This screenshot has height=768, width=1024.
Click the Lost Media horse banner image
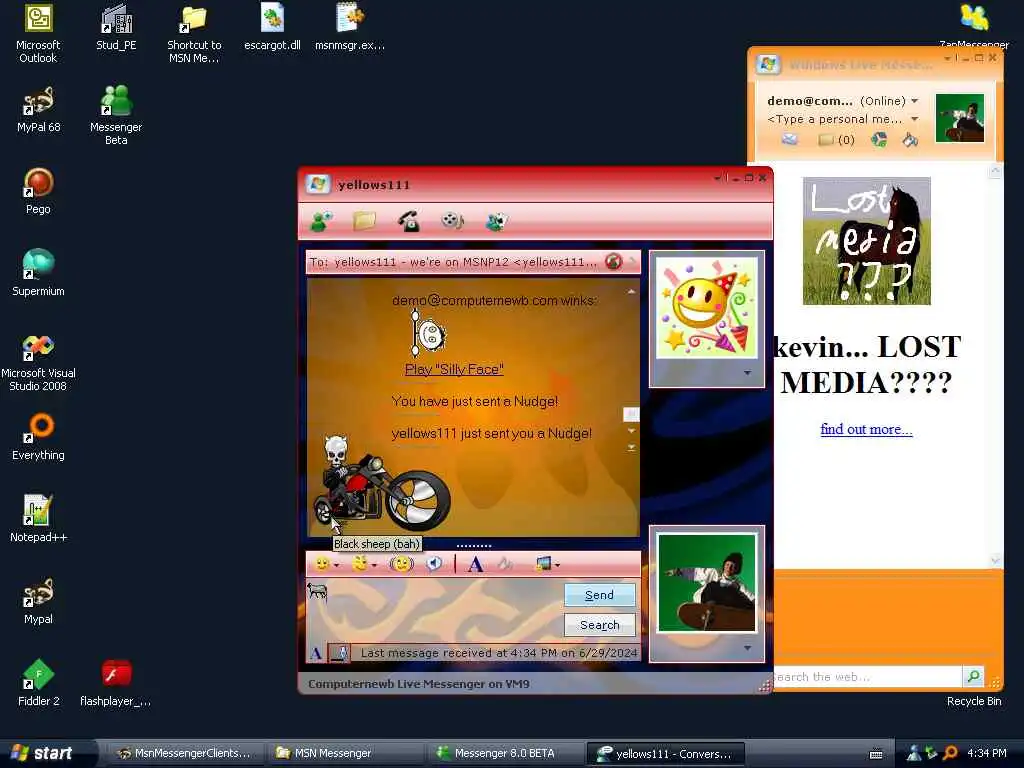(867, 241)
